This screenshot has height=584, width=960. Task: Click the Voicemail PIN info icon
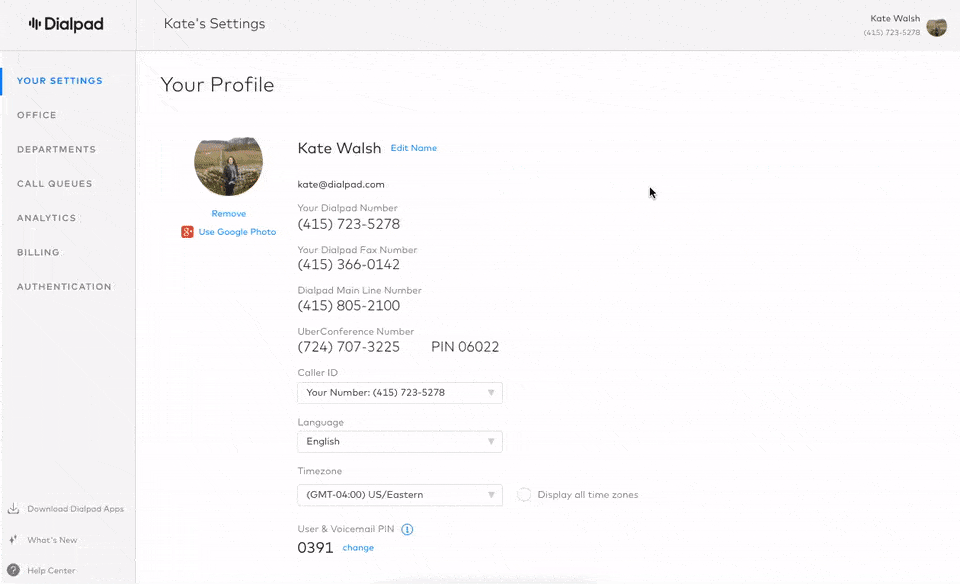(407, 530)
